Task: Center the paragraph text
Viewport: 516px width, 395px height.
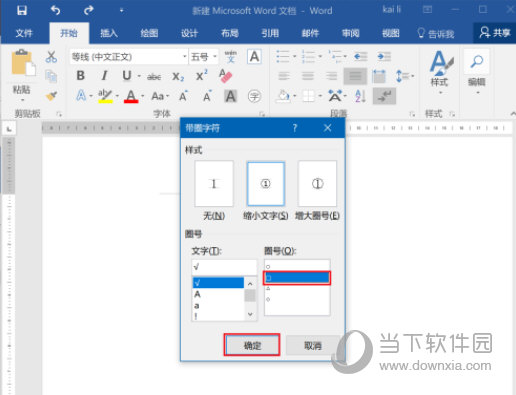Action: coord(308,76)
